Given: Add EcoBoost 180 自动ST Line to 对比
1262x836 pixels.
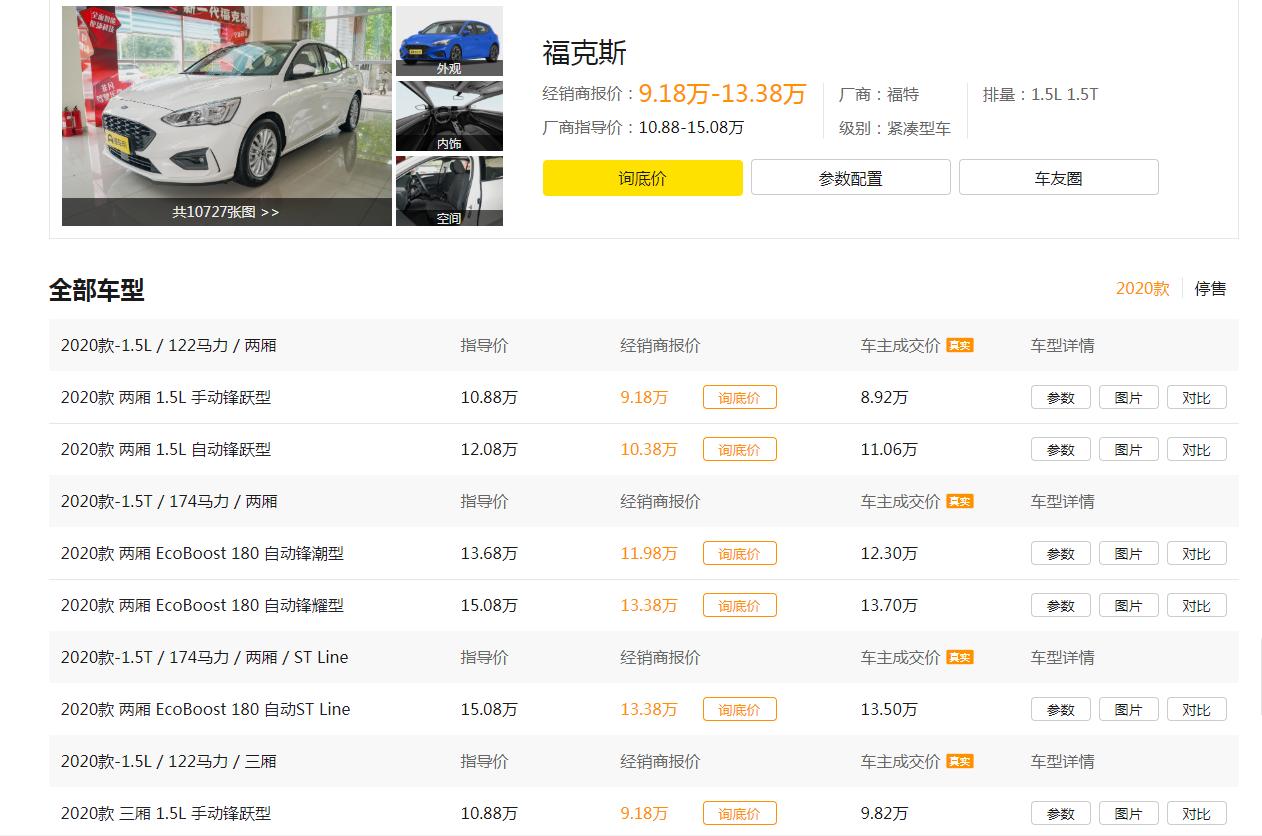Looking at the screenshot, I should (x=1197, y=709).
